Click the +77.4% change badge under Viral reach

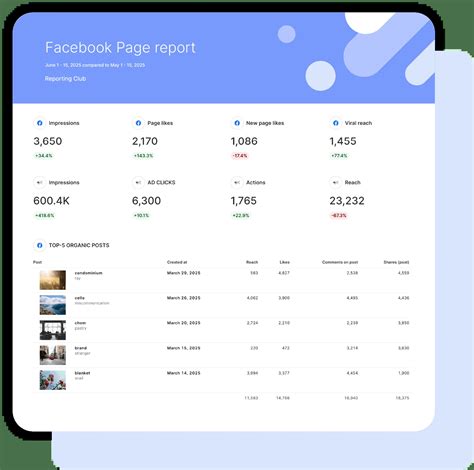click(x=339, y=156)
